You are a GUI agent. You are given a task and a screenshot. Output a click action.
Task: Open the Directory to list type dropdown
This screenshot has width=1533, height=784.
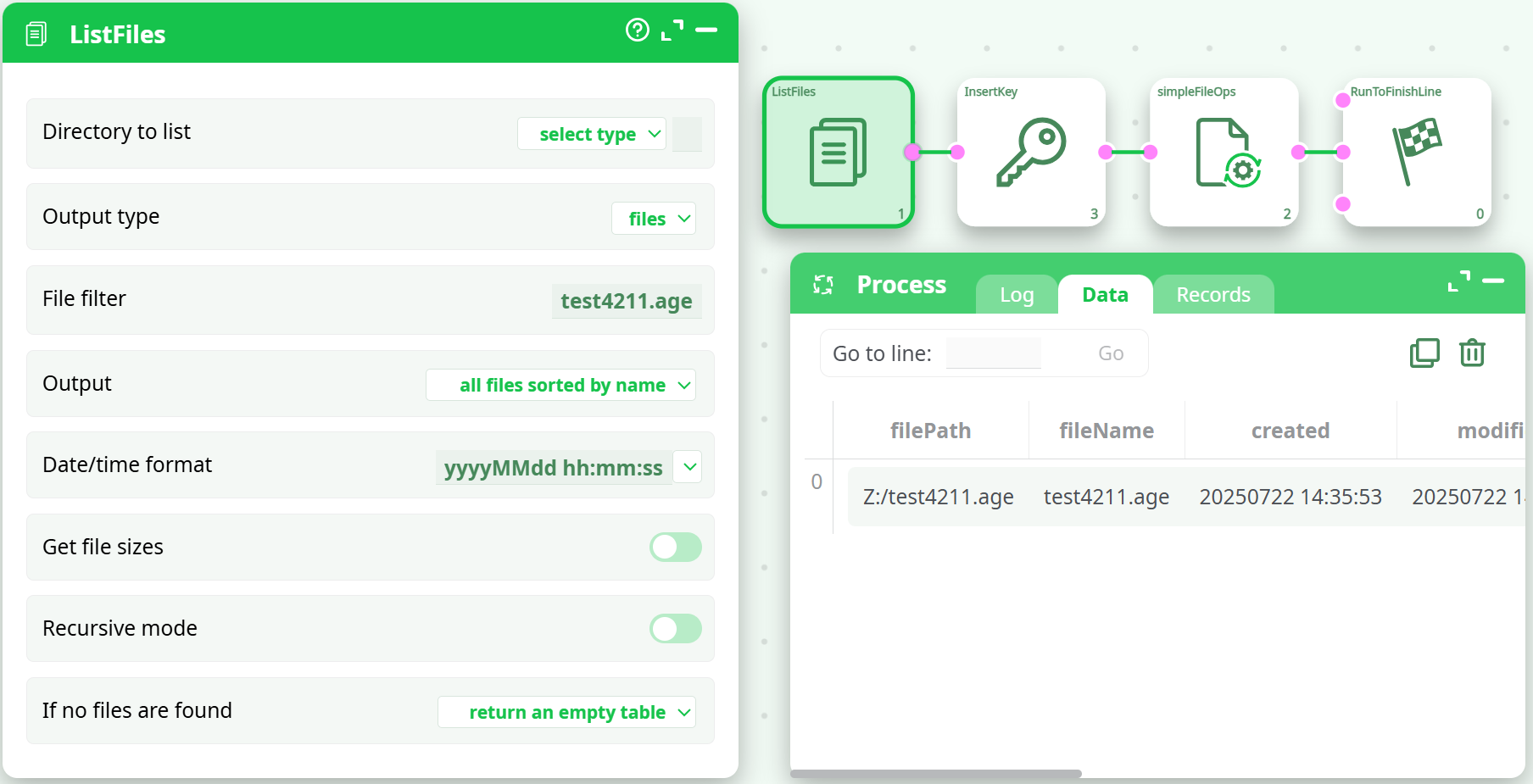[x=592, y=134]
